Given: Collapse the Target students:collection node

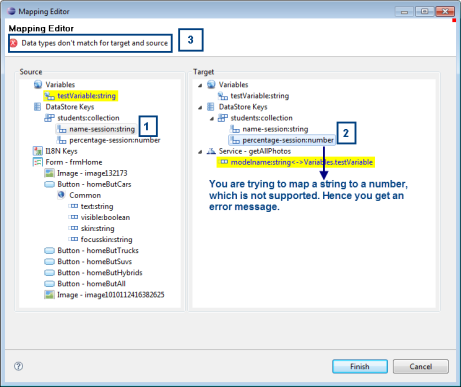Looking at the screenshot, I should [212, 119].
